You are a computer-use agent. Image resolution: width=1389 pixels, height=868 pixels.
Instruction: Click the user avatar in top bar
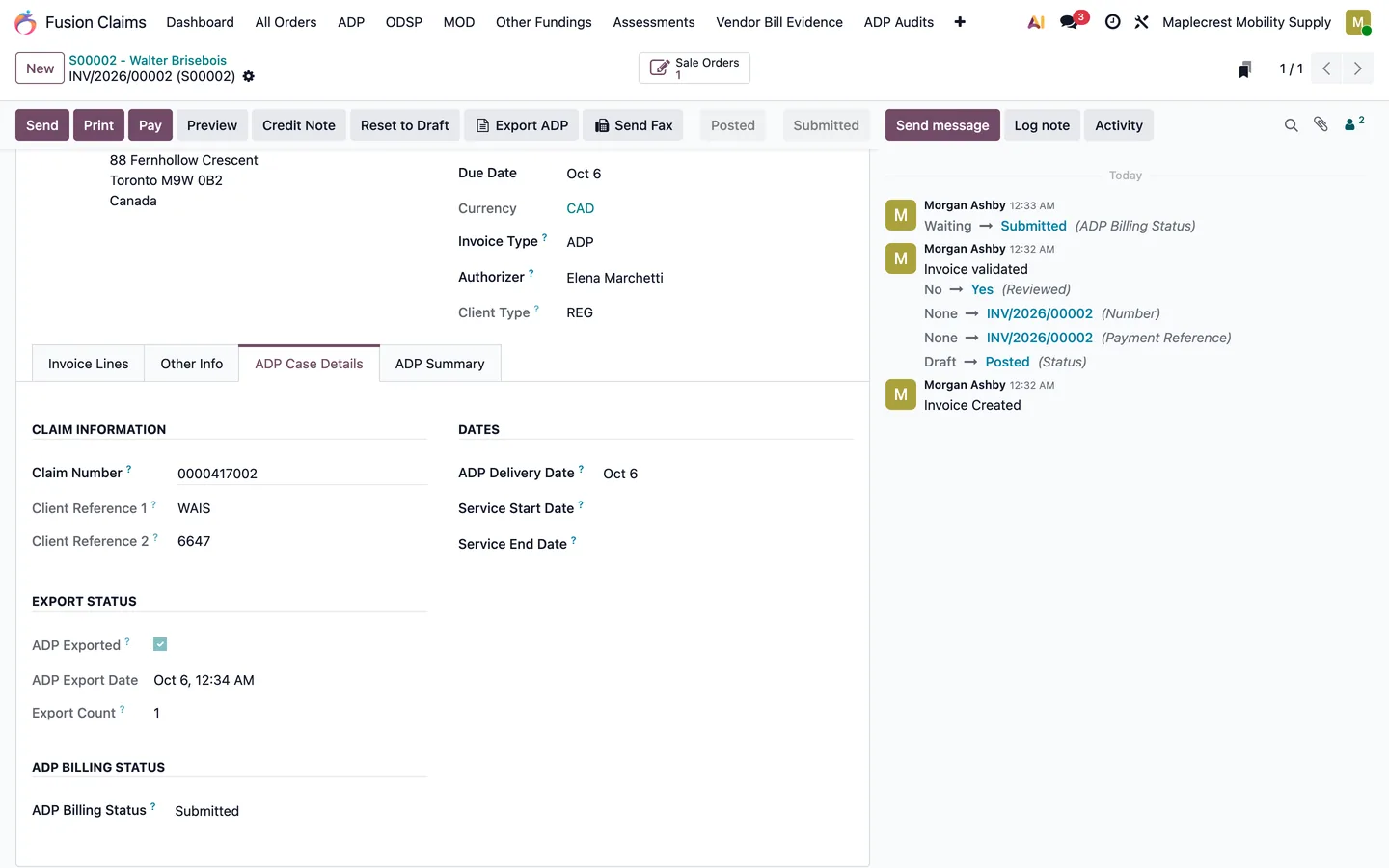(x=1358, y=22)
